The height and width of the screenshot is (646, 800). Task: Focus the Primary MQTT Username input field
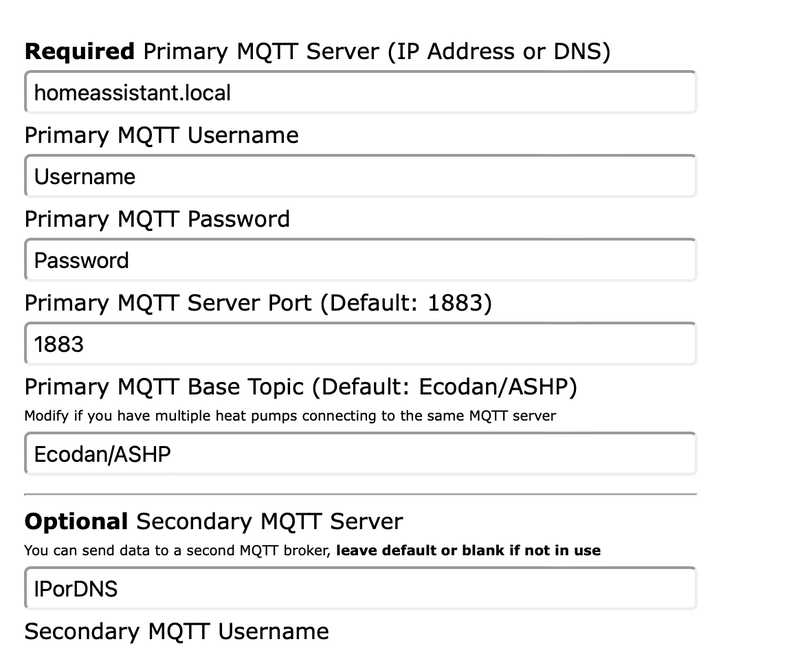tap(360, 177)
